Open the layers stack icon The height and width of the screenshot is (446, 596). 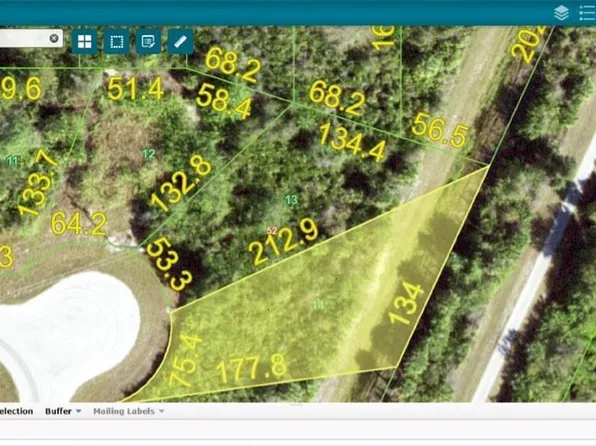pyautogui.click(x=561, y=13)
